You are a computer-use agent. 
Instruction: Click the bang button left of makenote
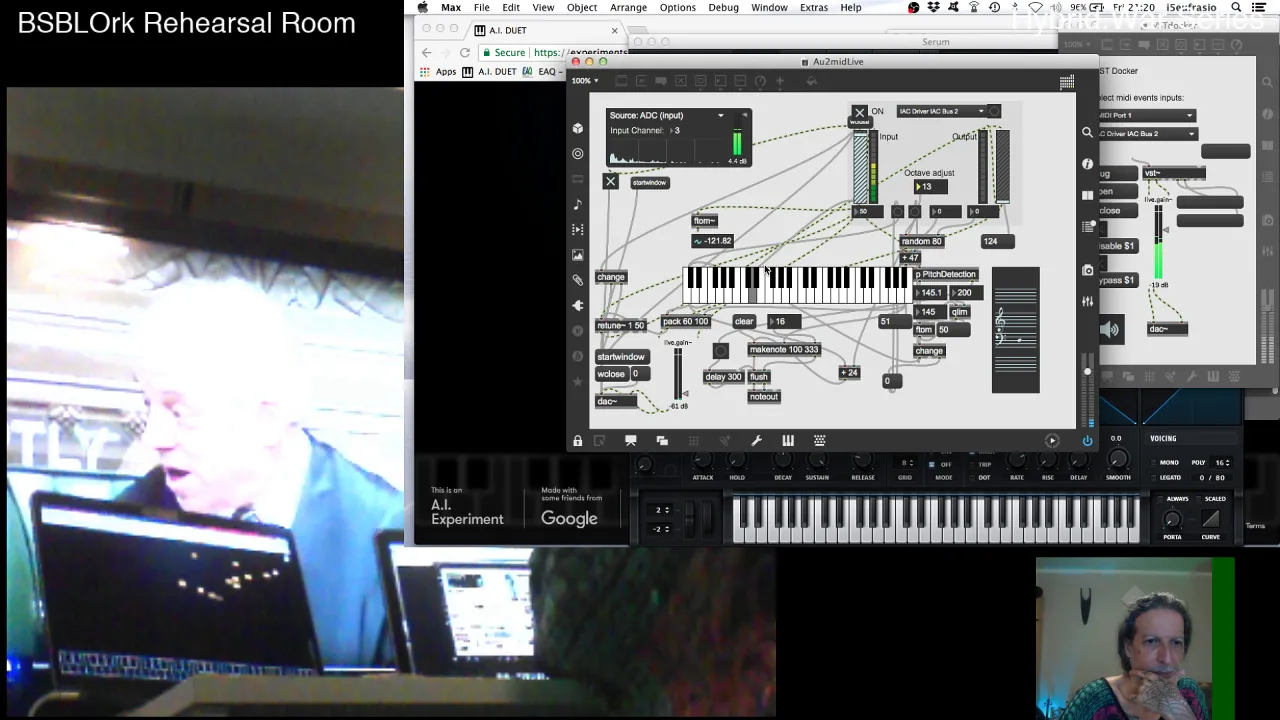[x=720, y=351]
